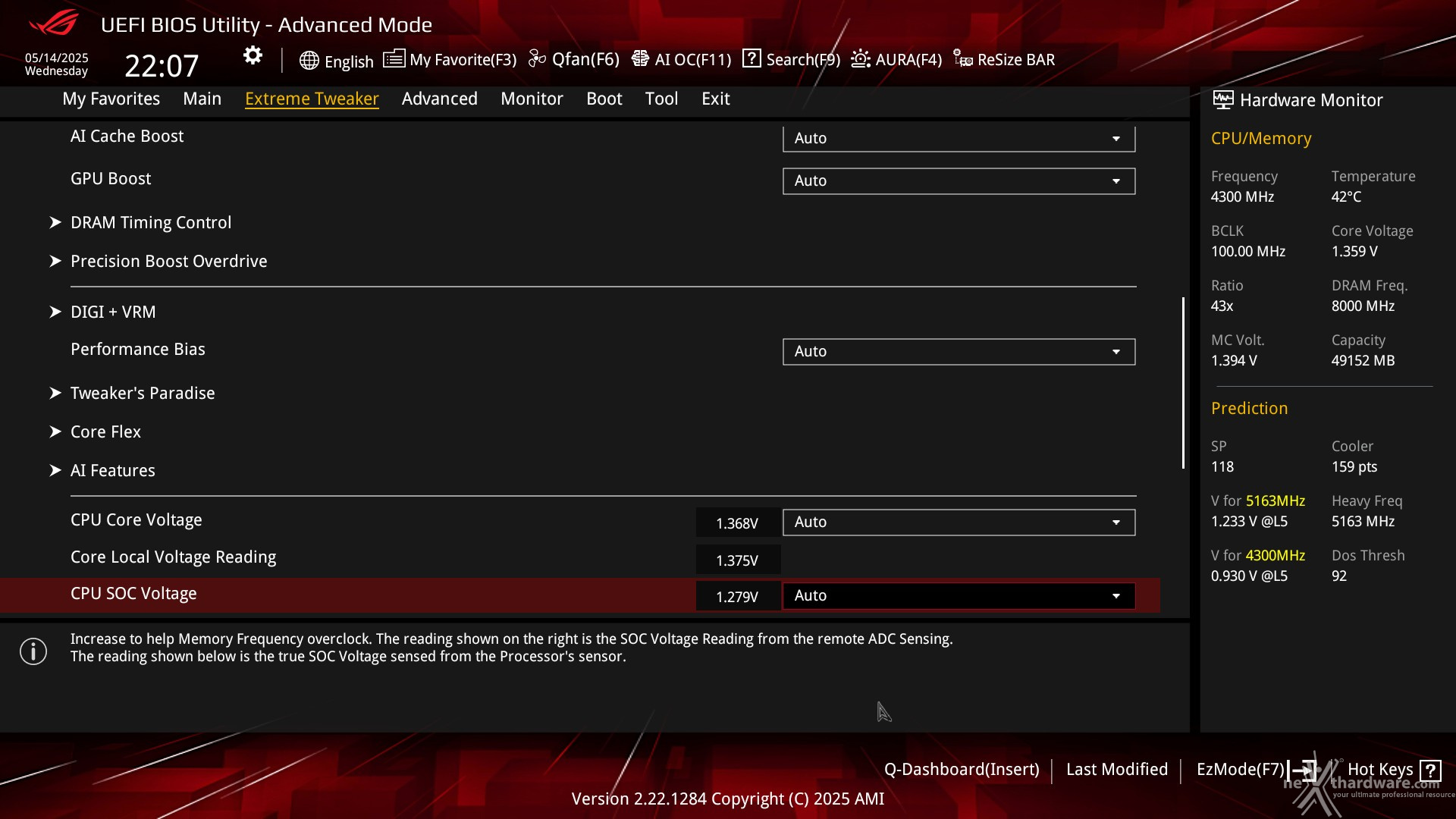Click the 49152 MB capacity value
This screenshot has height=819, width=1456.
(1363, 361)
